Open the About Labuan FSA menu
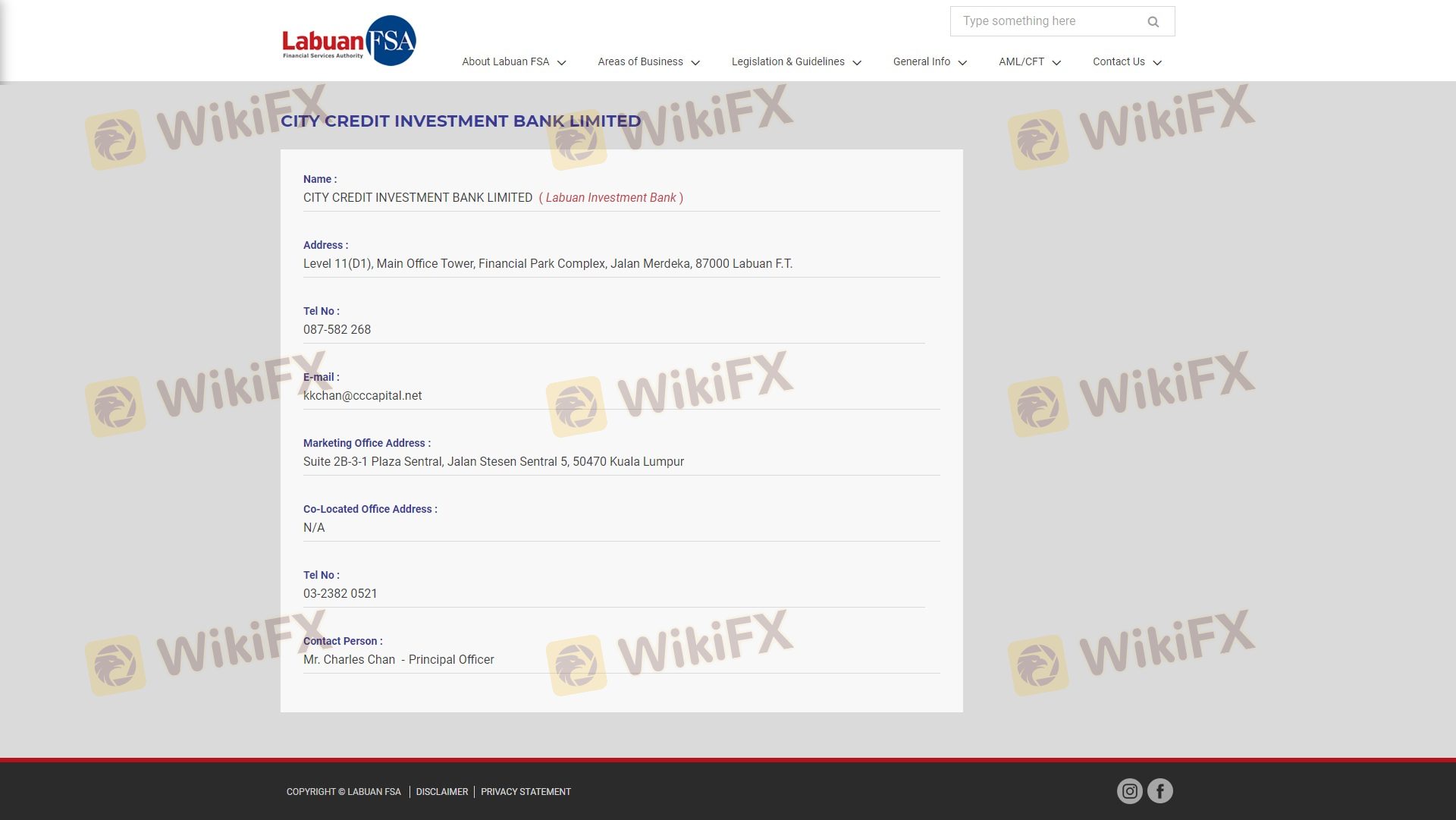1456x820 pixels. (505, 62)
